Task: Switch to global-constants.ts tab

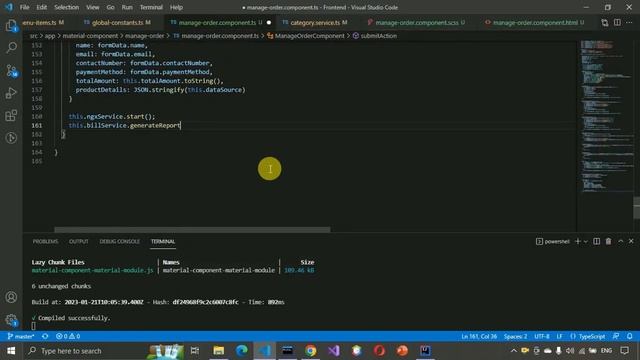Action: point(117,22)
